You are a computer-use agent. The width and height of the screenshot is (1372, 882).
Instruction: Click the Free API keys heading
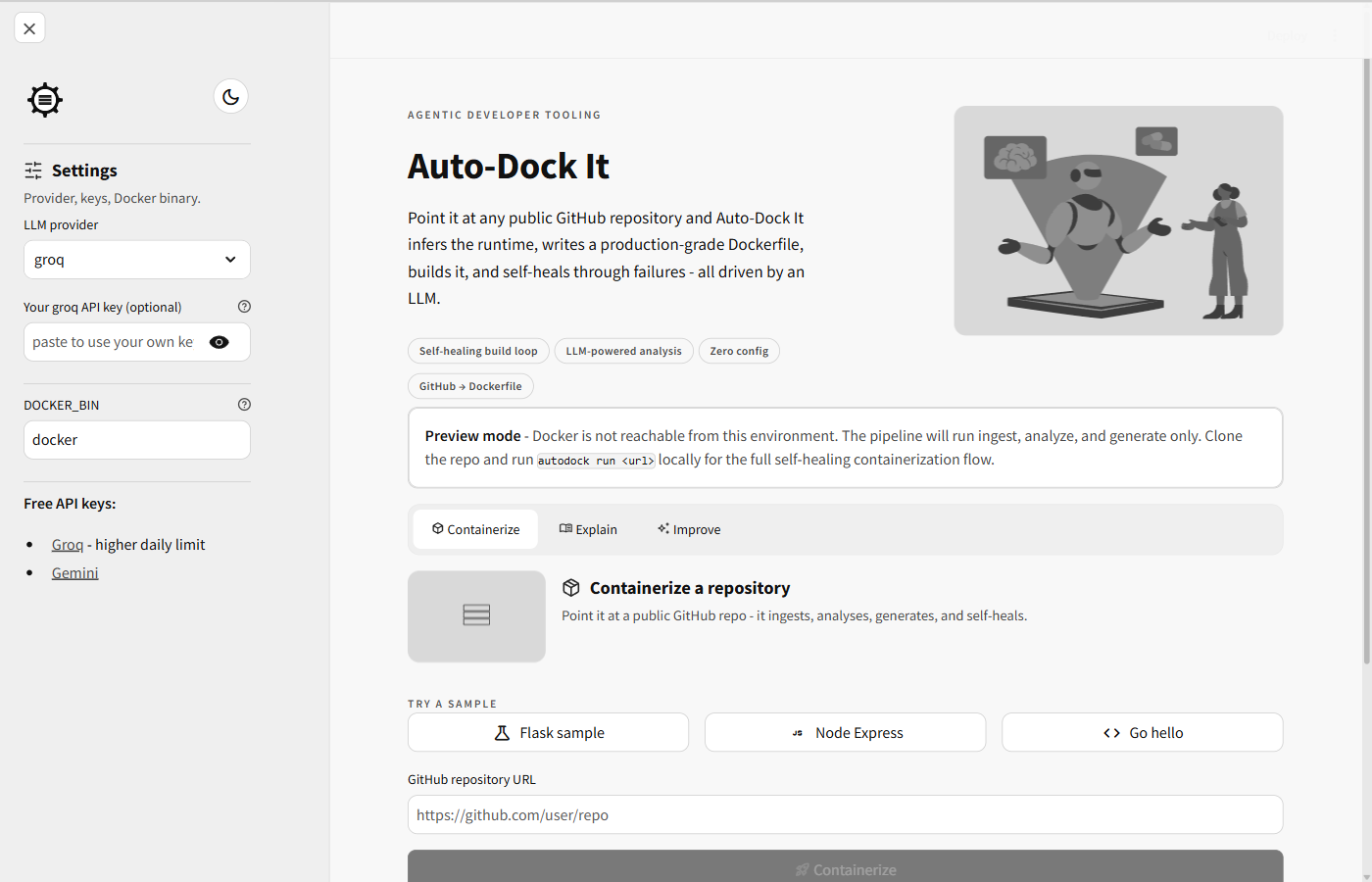(x=70, y=504)
